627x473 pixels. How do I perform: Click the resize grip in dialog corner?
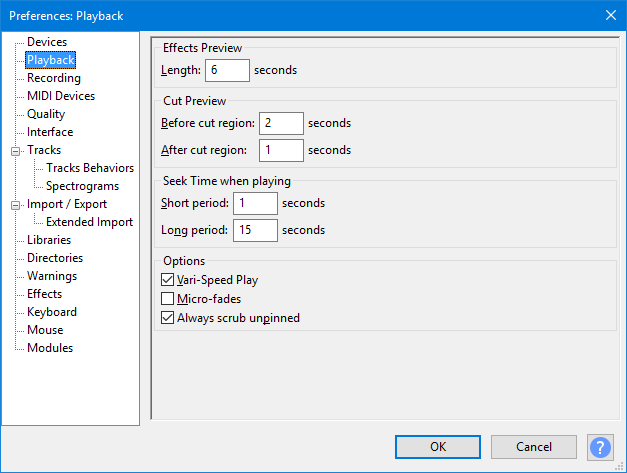point(619,466)
